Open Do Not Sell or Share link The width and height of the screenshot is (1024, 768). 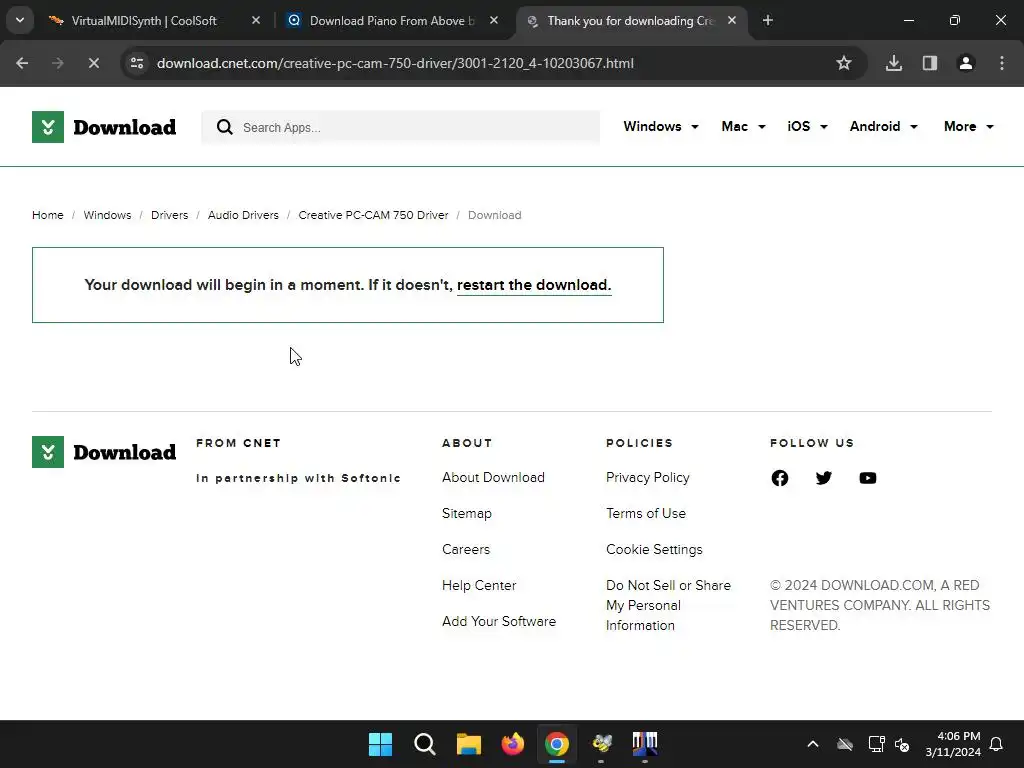pos(668,605)
